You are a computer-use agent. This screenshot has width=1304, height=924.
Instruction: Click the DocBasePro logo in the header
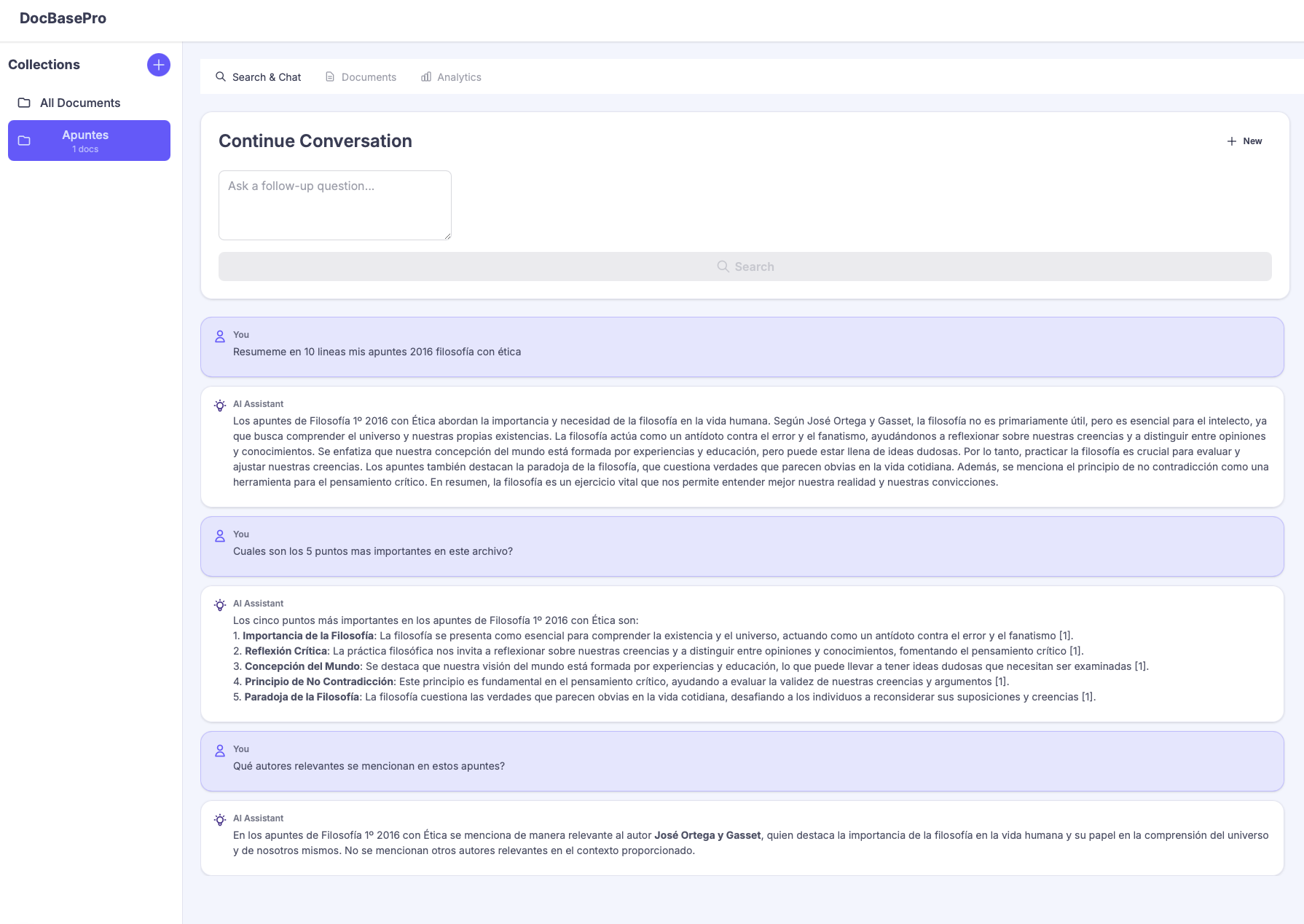pos(63,18)
